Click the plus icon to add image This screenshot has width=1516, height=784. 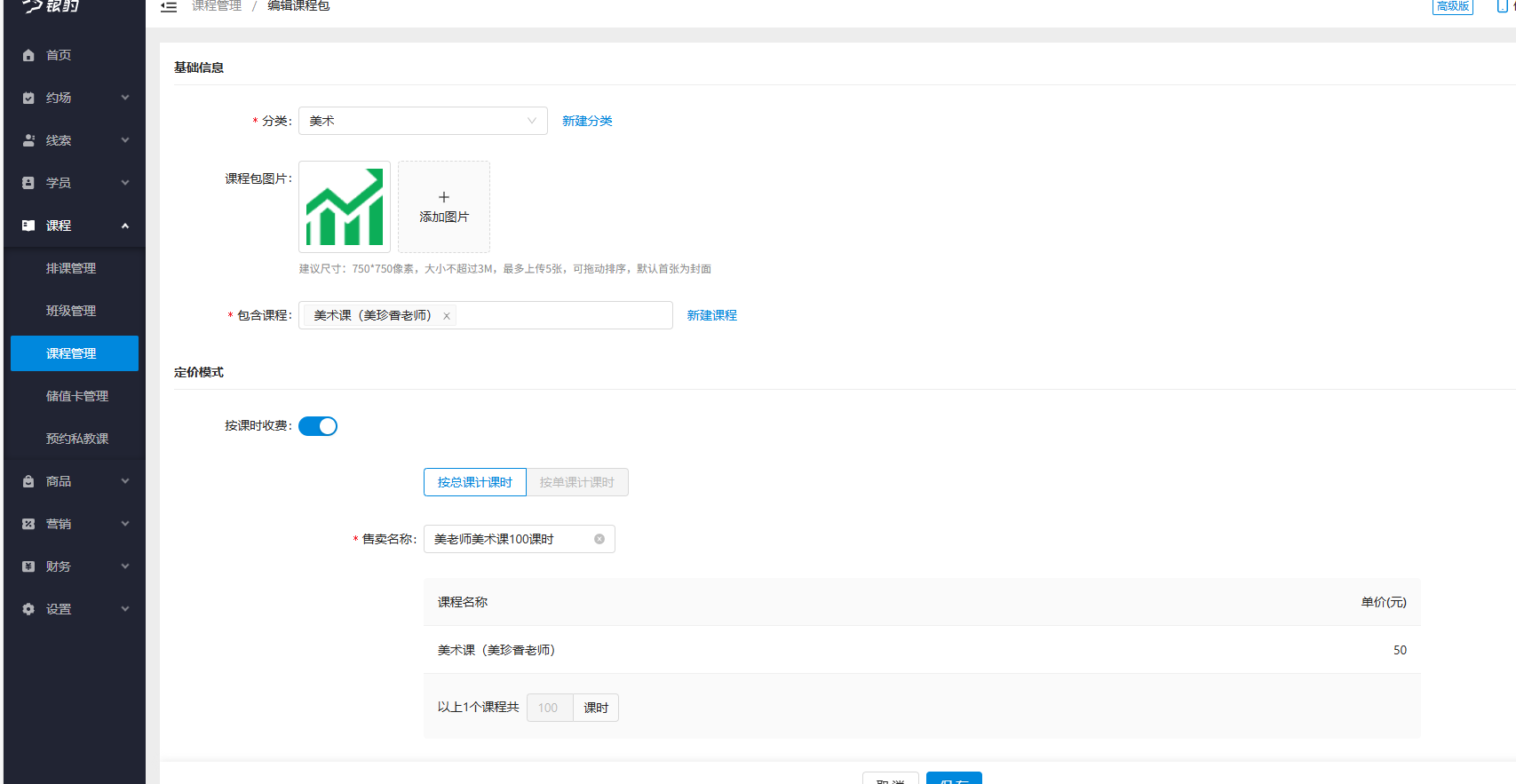(444, 197)
